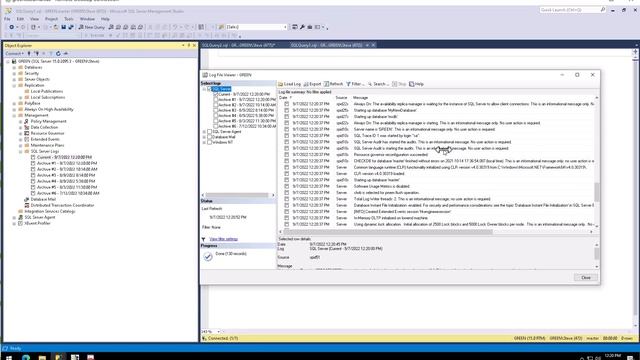Click the Save icon in main toolbar

pyautogui.click(x=63, y=27)
